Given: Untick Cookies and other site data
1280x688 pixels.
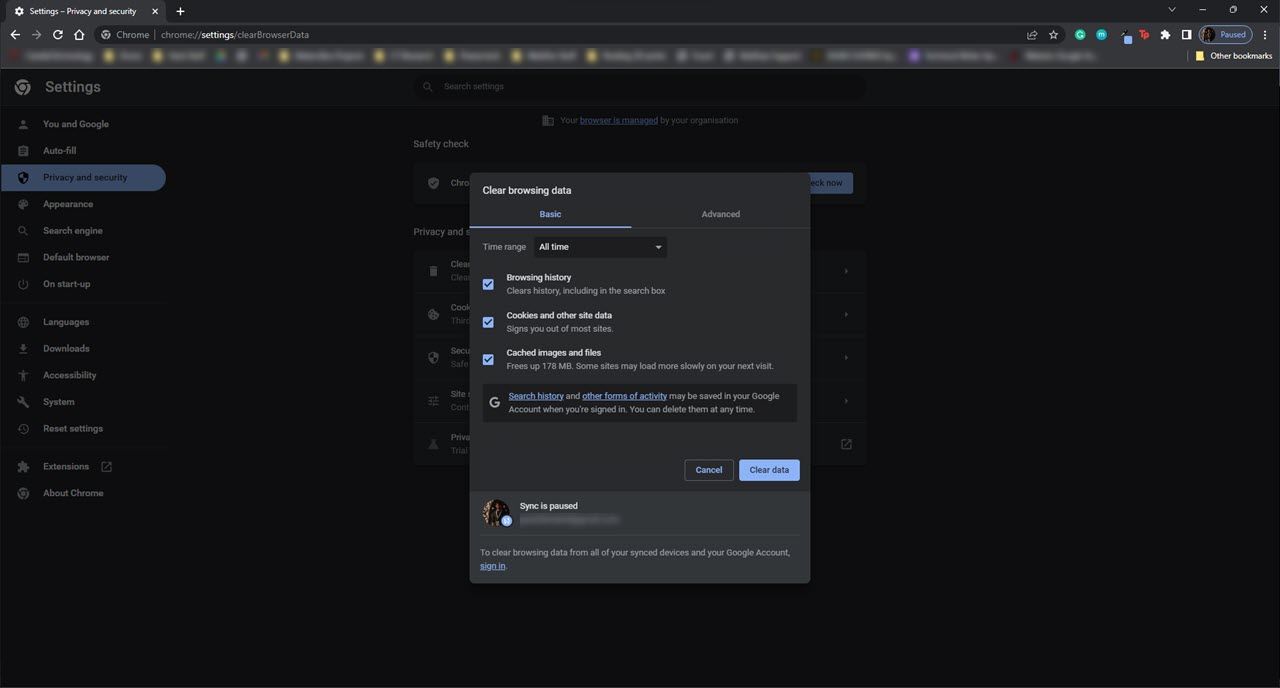Looking at the screenshot, I should coord(488,322).
